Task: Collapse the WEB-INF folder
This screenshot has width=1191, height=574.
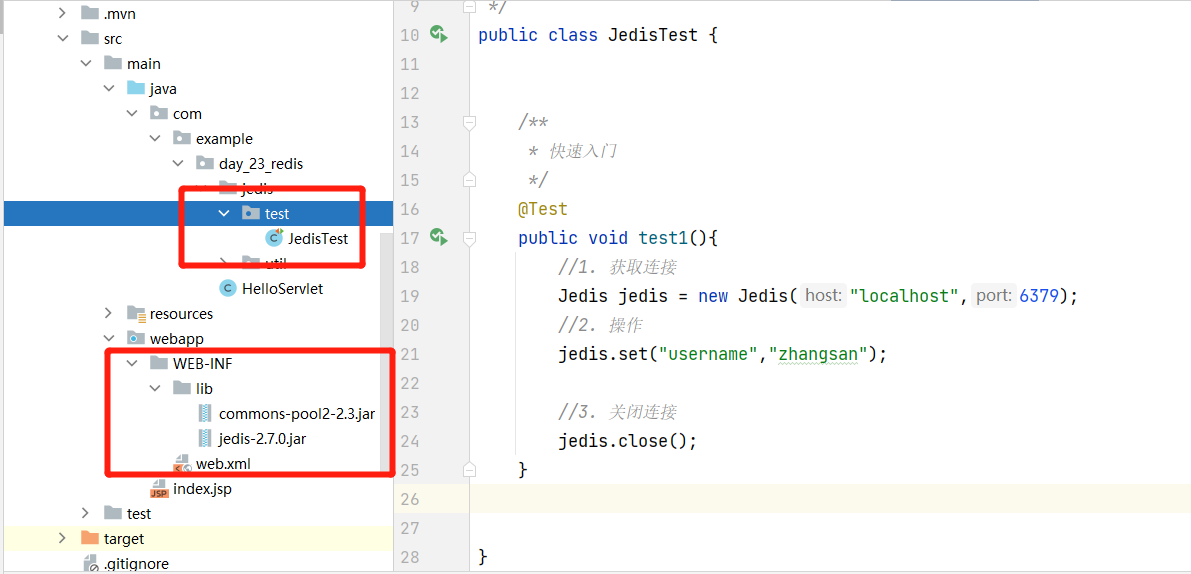Action: [132, 363]
